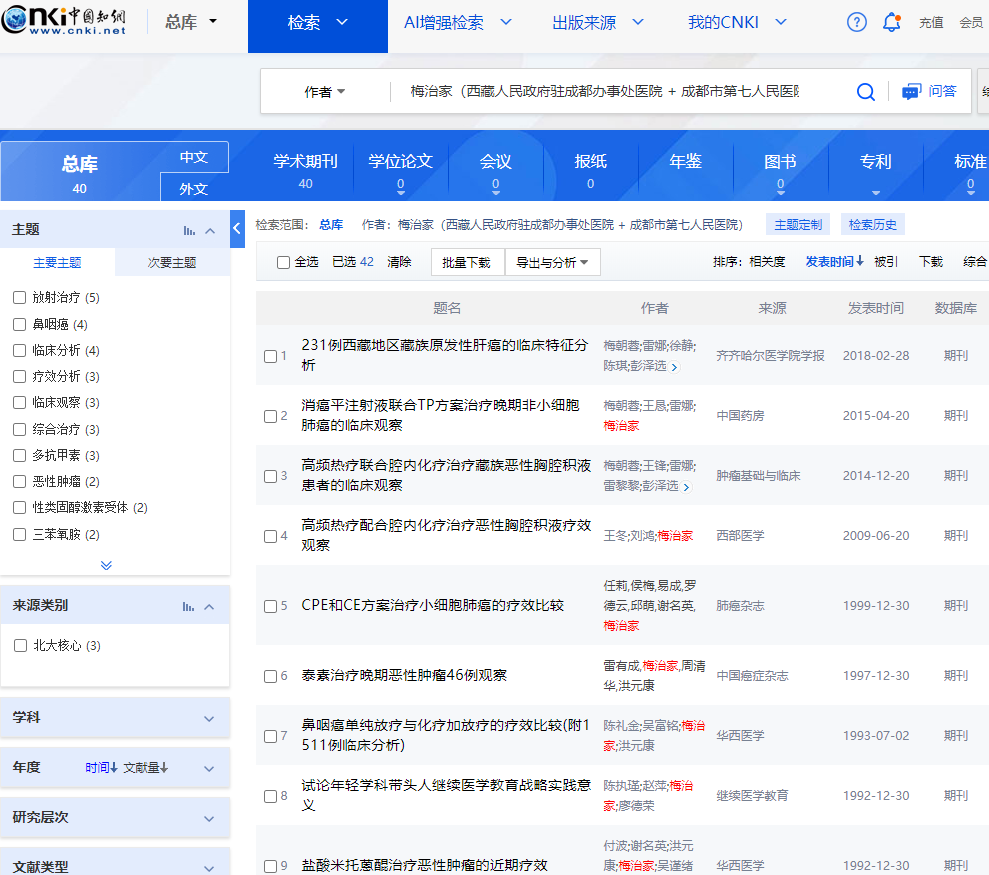Viewport: 989px width, 875px height.
Task: Open chart icon in 主题 panel header
Action: (x=189, y=230)
